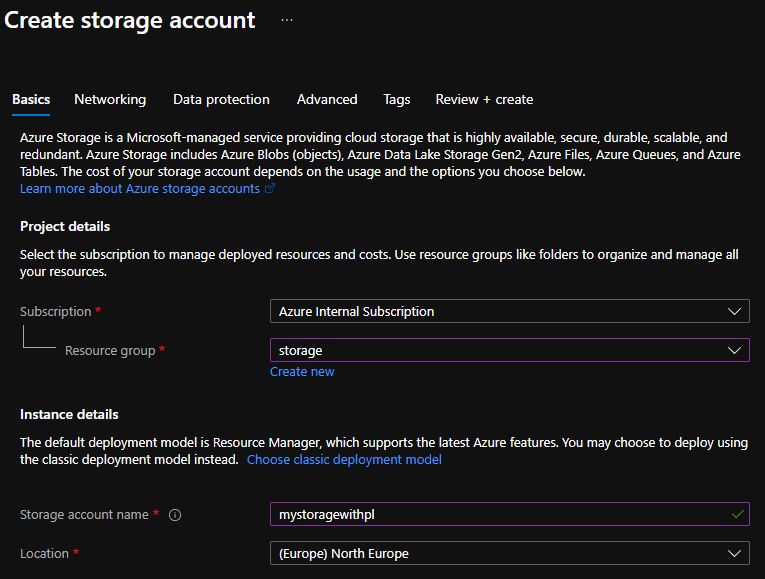The width and height of the screenshot is (765, 579).
Task: Expand the Location dropdown showing North Europe
Action: [509, 553]
